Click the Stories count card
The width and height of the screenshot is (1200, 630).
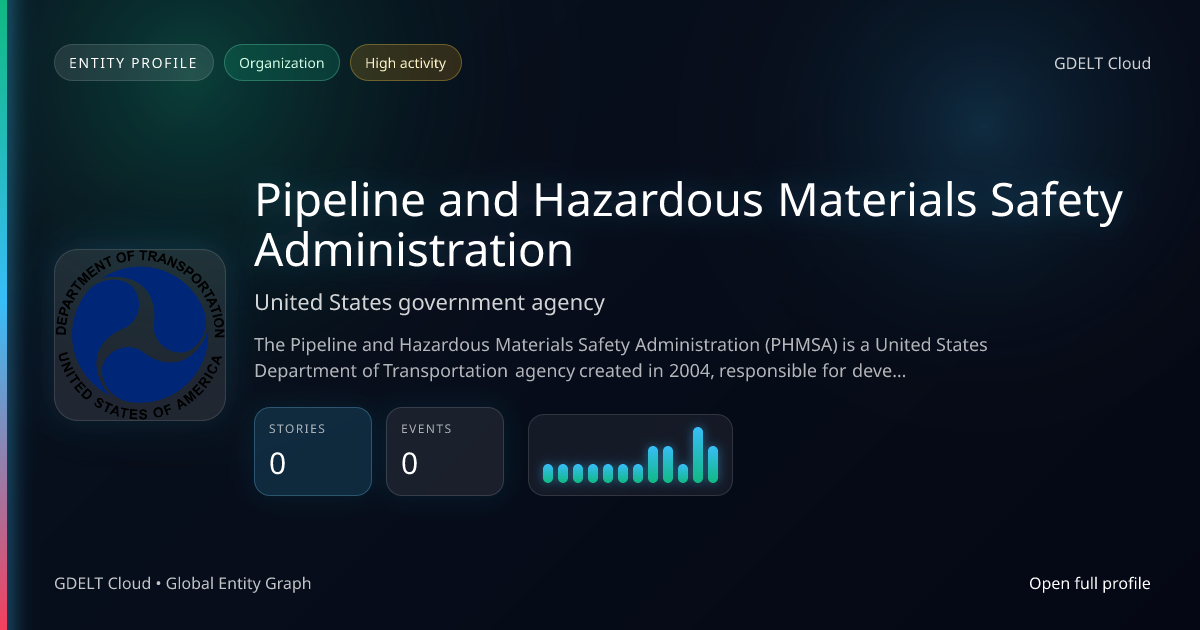tap(314, 451)
